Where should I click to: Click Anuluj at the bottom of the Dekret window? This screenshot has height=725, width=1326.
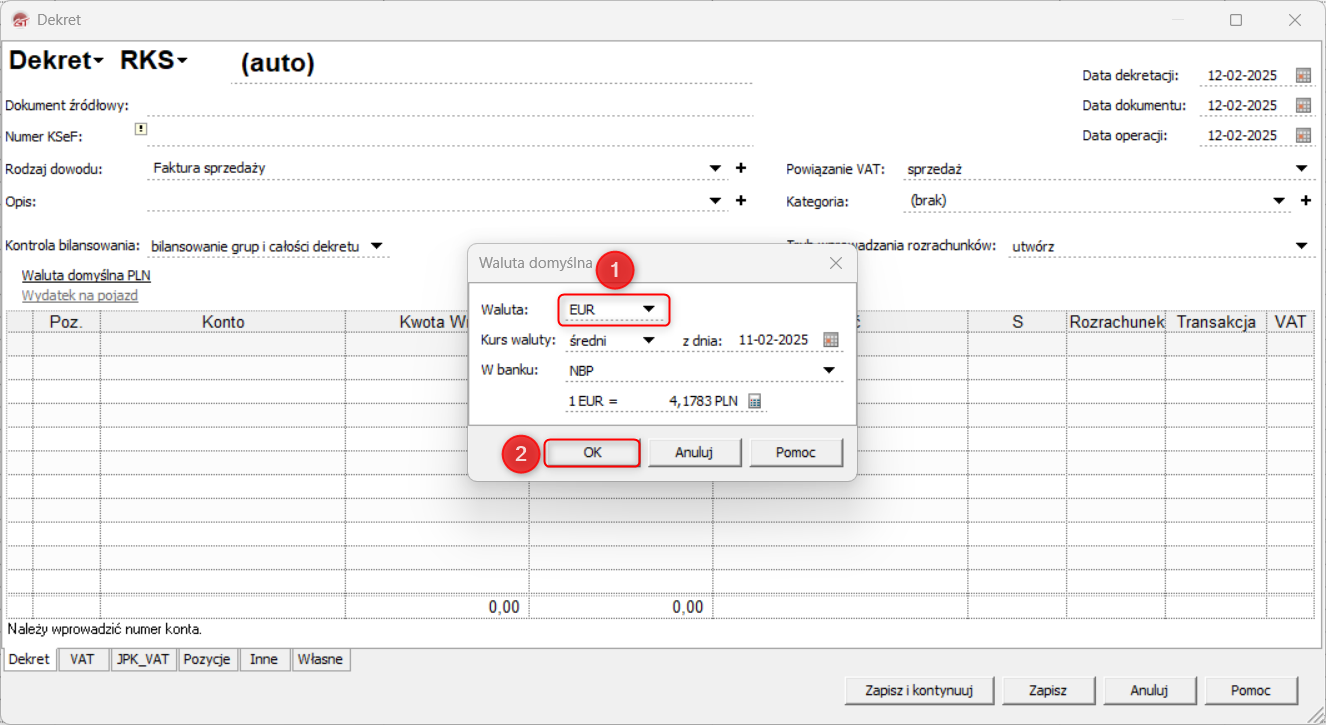pos(1149,690)
